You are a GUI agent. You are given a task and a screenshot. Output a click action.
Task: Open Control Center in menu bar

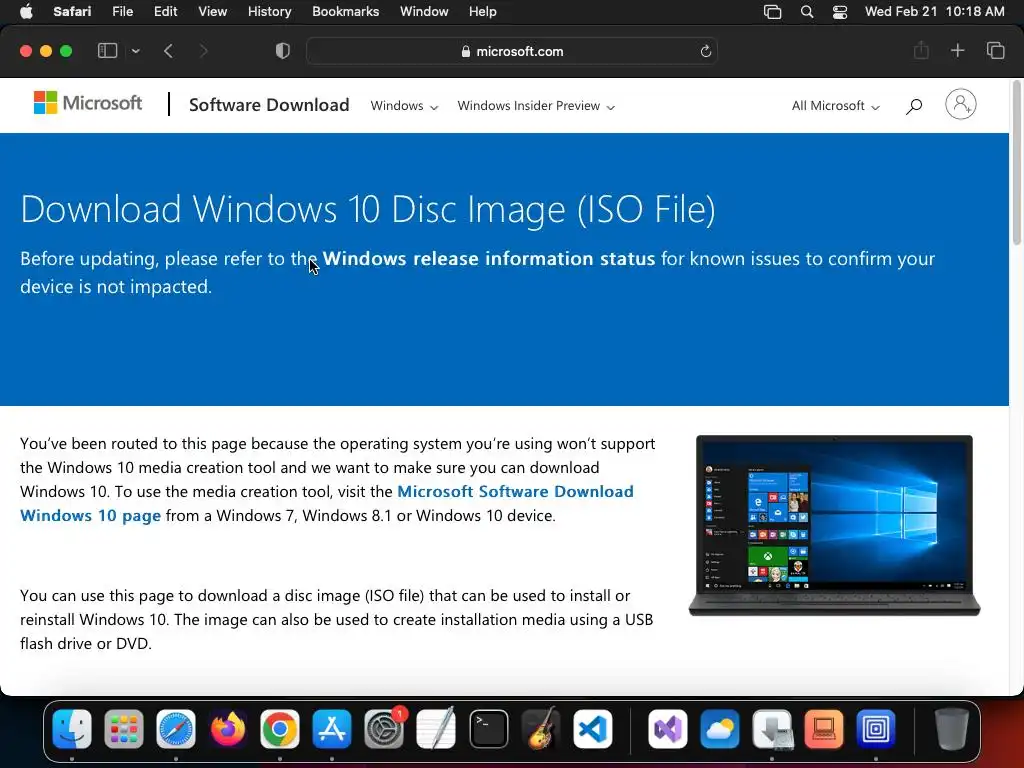tap(840, 12)
